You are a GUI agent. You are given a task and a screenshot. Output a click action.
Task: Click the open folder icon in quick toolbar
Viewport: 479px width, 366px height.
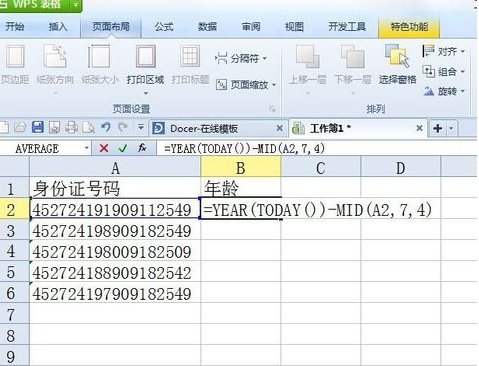[21, 128]
